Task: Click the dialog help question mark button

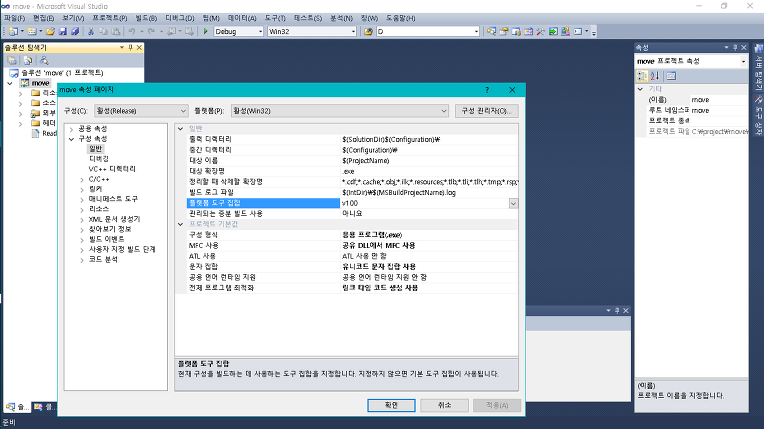Action: tap(487, 90)
